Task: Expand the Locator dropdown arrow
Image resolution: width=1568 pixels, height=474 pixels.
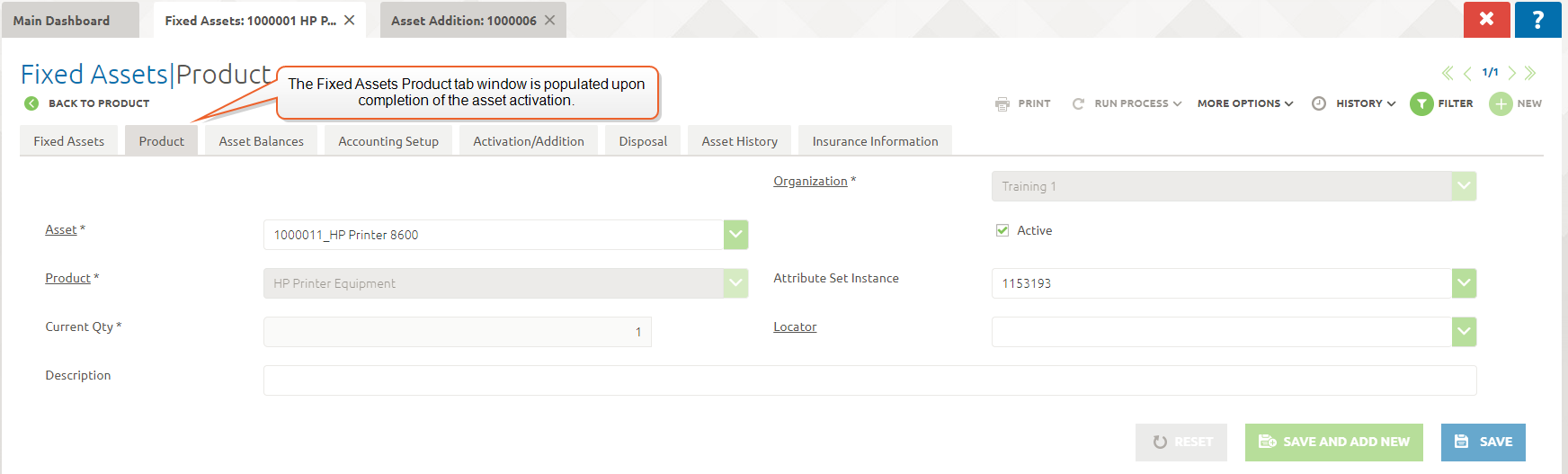Action: coord(1464,332)
